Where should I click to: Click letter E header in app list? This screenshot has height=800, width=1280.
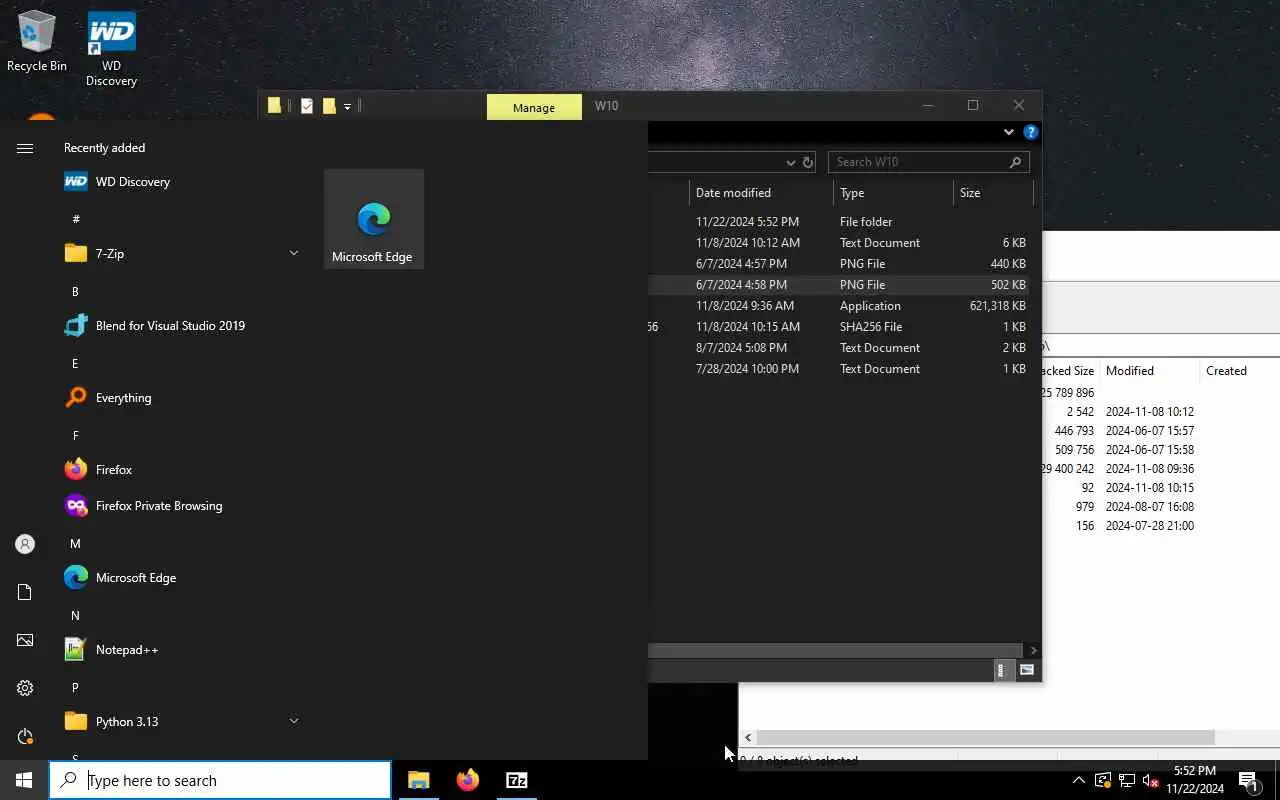75,364
